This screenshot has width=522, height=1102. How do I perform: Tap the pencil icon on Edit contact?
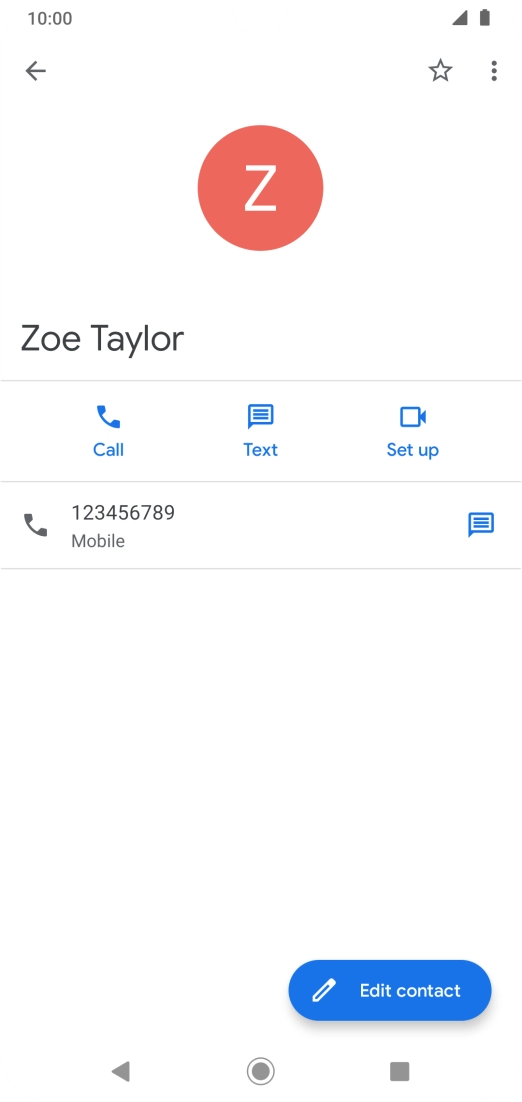click(x=324, y=990)
